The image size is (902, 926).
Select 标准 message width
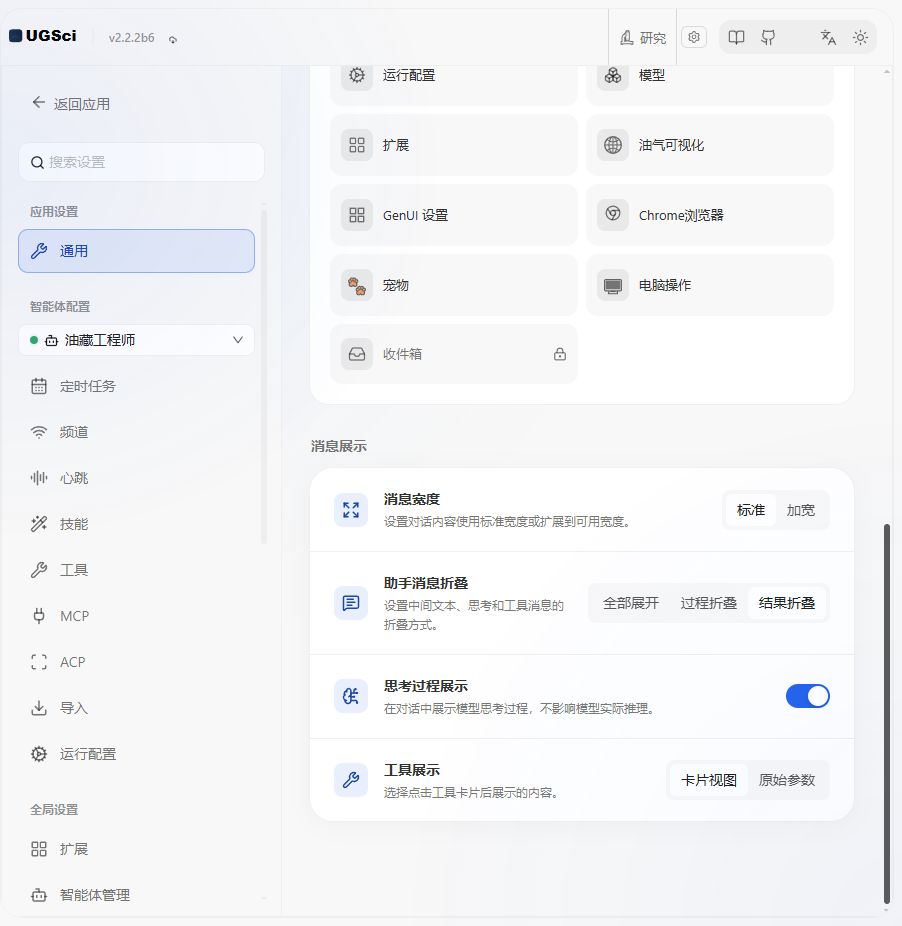coord(751,510)
